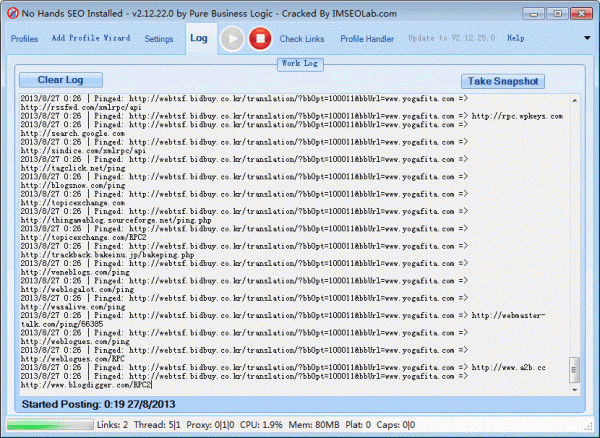Click the window resize grip in status bar
Viewport: 600px width, 438px height.
589,426
